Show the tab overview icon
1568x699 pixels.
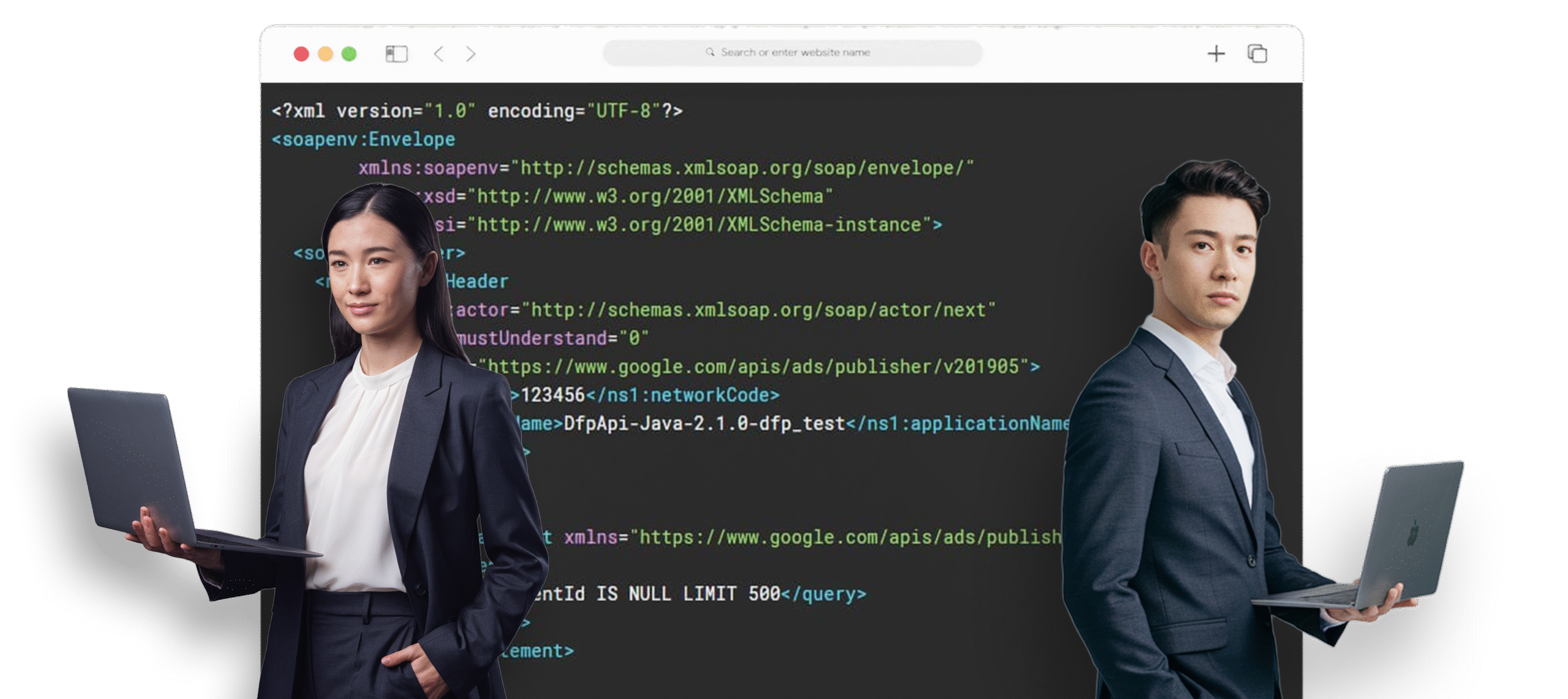coord(1257,54)
